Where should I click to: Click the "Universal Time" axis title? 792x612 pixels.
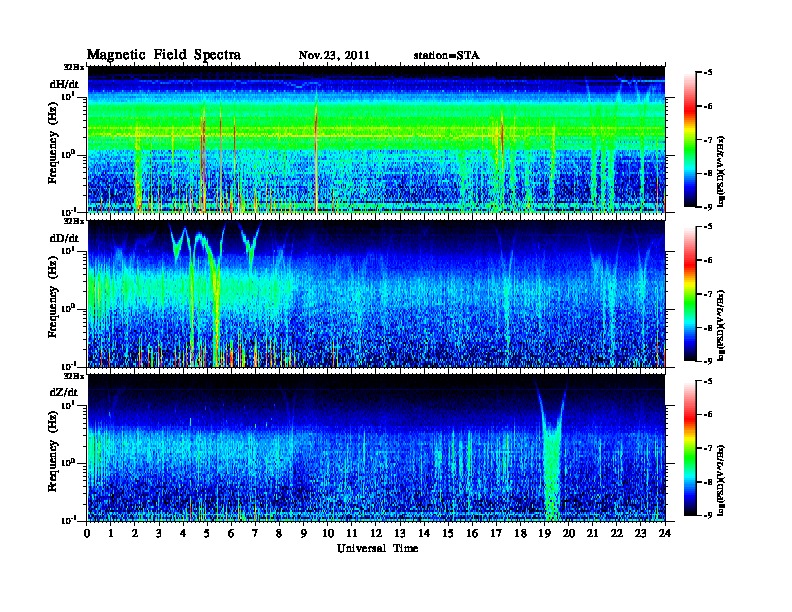coord(377,548)
